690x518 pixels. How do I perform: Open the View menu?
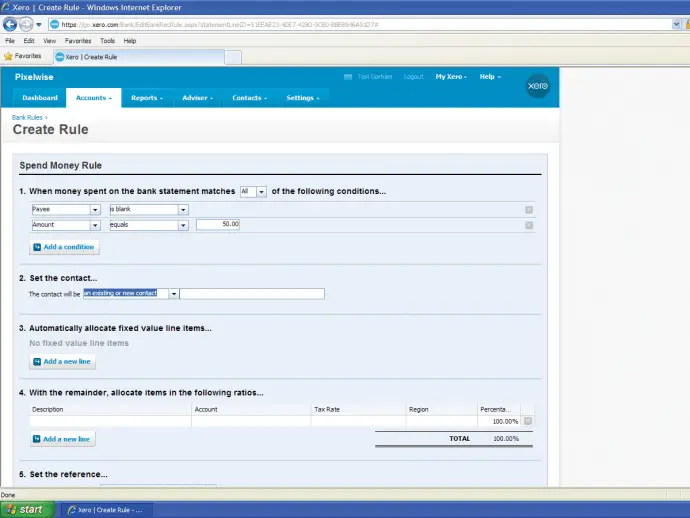pos(49,41)
